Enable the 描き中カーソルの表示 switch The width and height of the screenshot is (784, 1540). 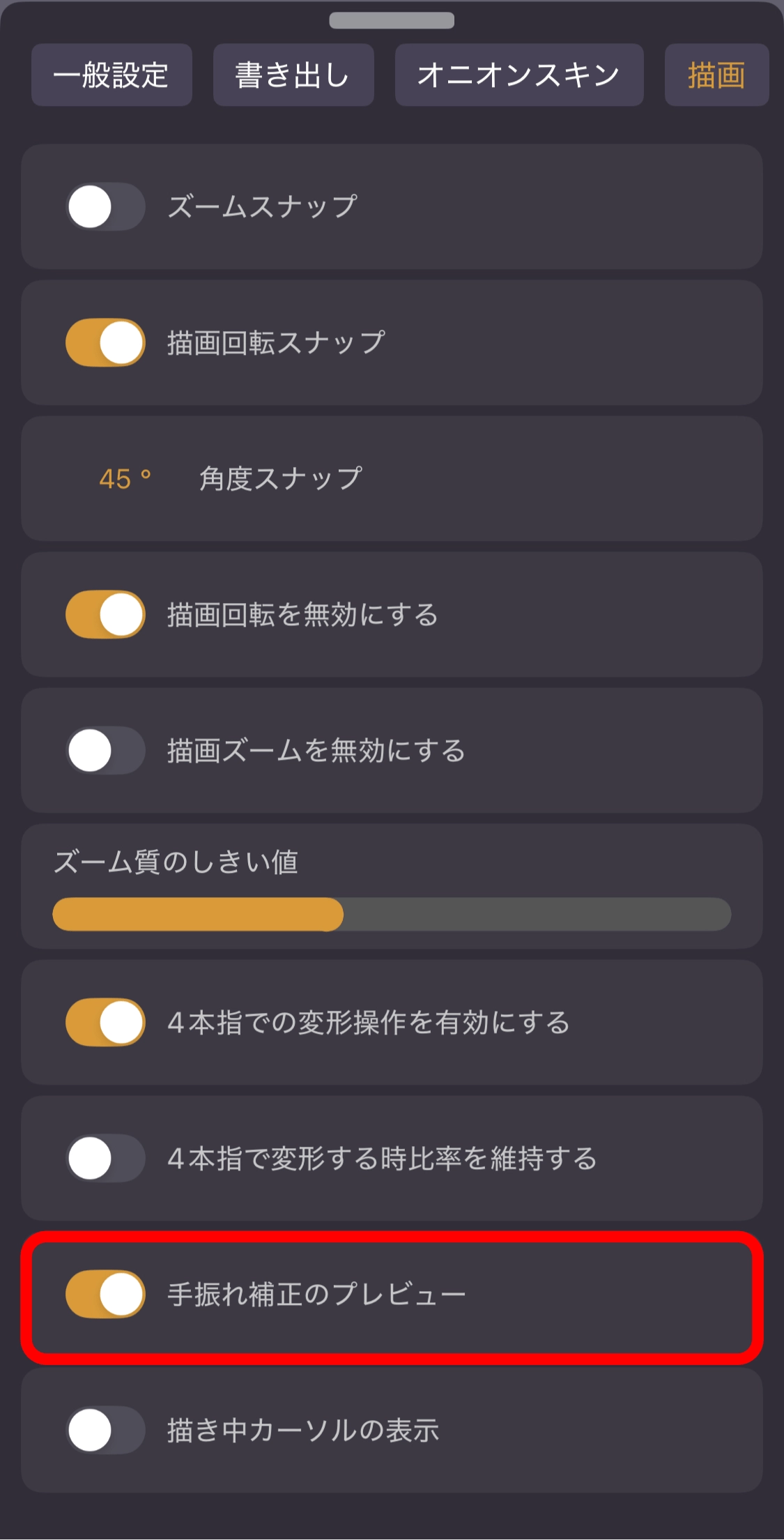105,1431
